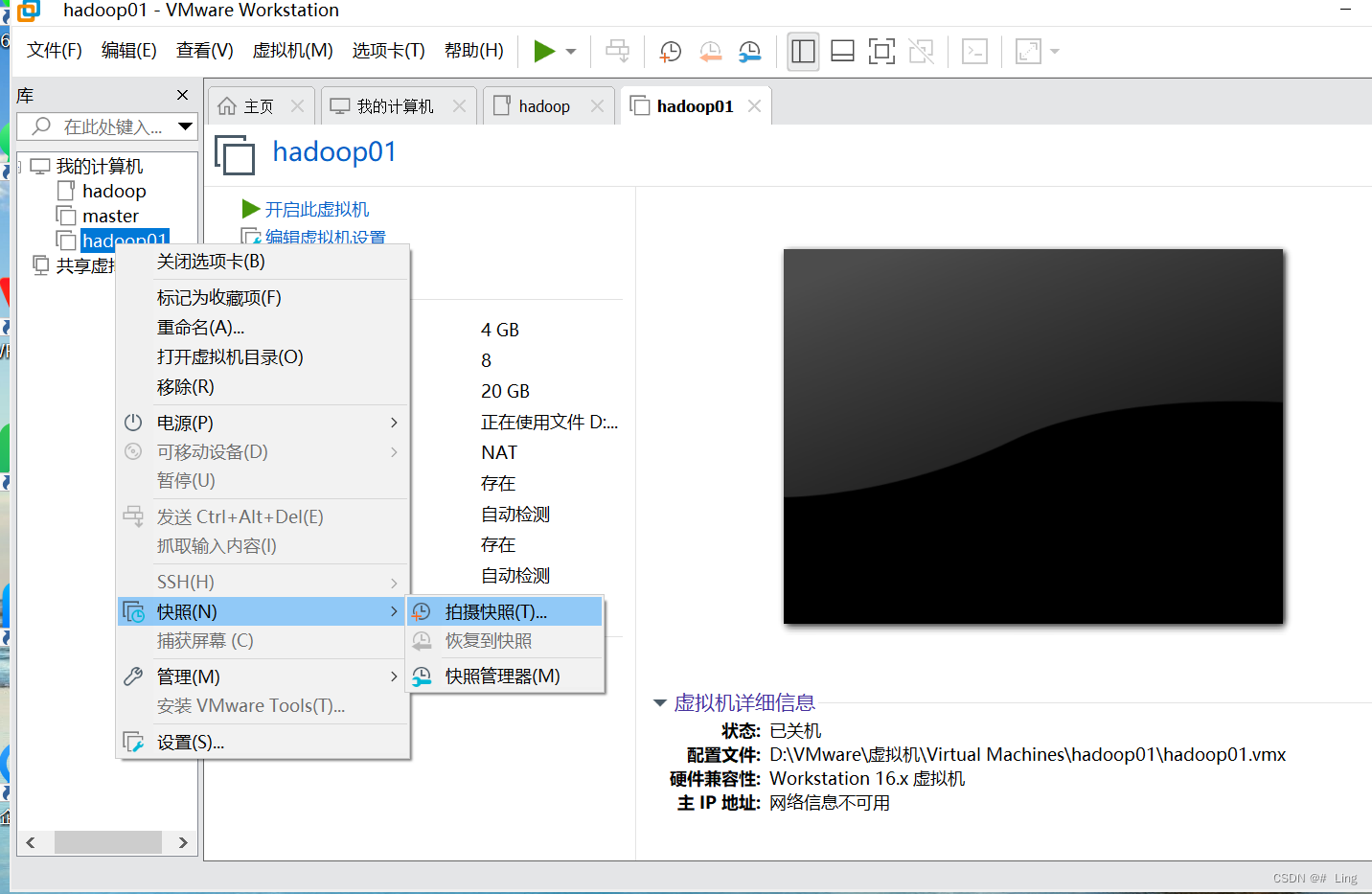1372x894 pixels.
Task: Collapse the 虚拟机详细信息 section triangle
Action: pos(659,703)
